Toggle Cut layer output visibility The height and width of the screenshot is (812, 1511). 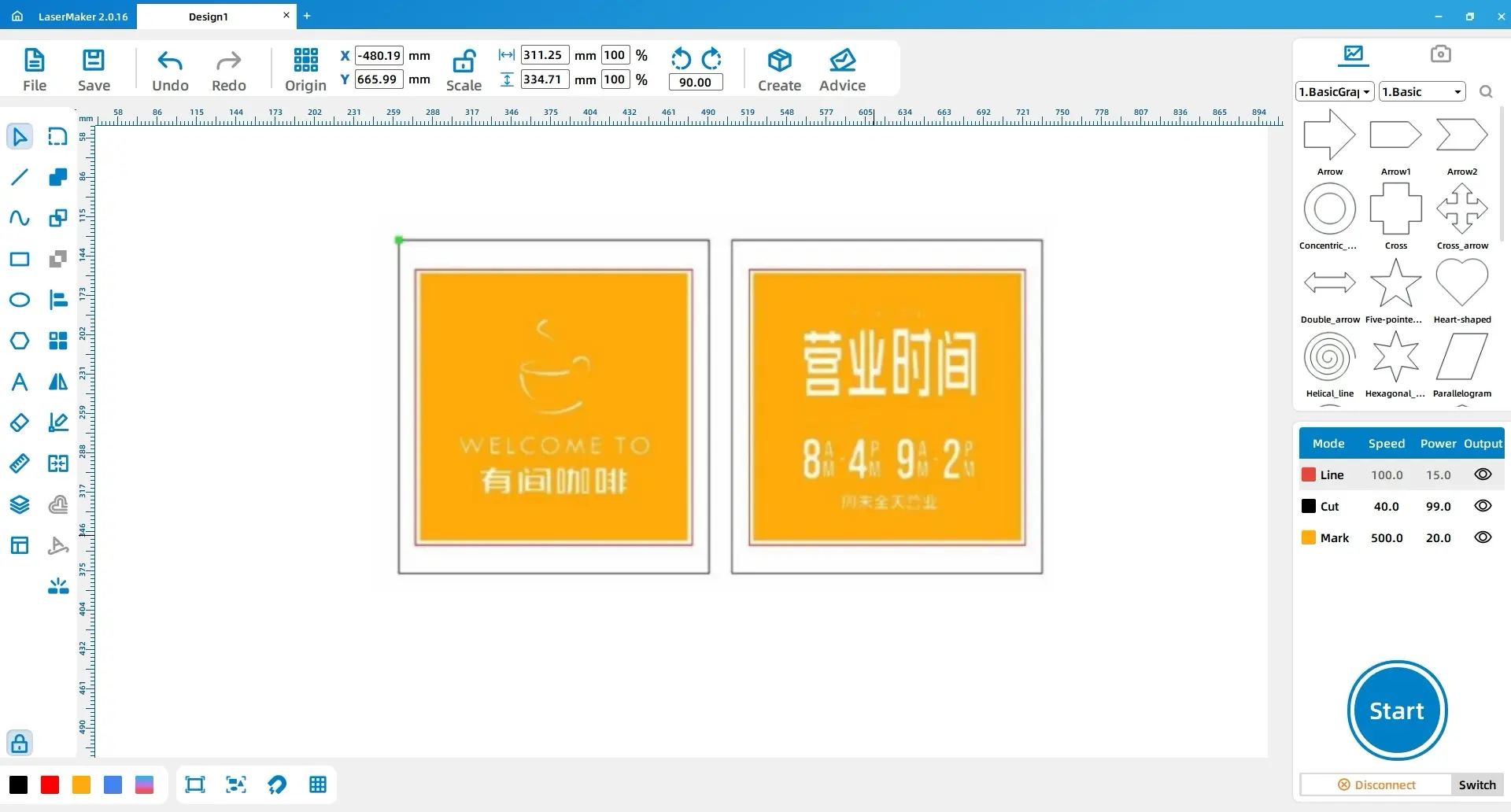pos(1483,506)
